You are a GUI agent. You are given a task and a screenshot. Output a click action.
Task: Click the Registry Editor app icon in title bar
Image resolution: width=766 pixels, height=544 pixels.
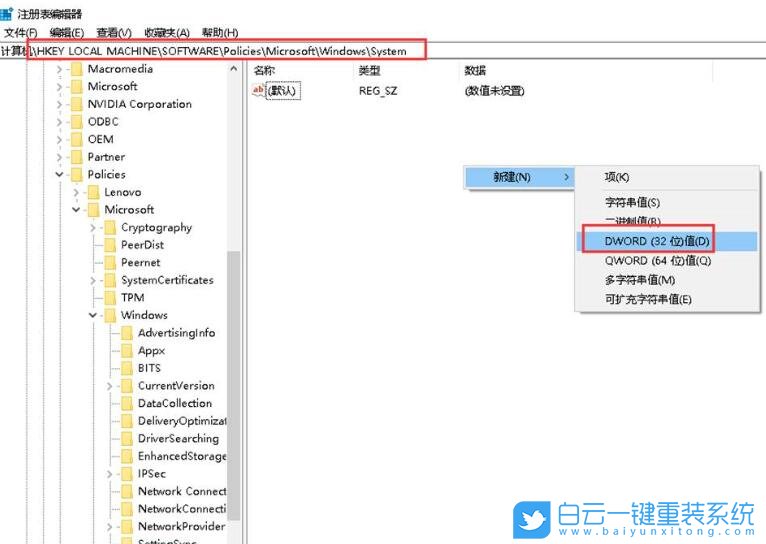pos(6,13)
